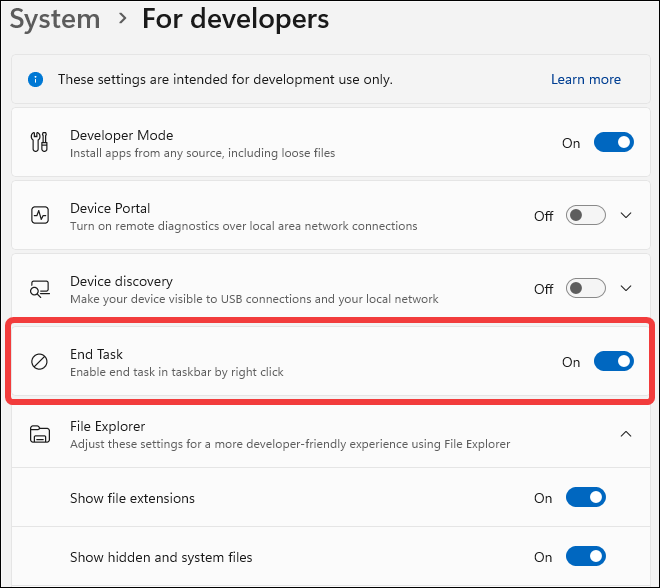Expand the Device discovery chevron
Image resolution: width=660 pixels, height=588 pixels.
pos(626,288)
